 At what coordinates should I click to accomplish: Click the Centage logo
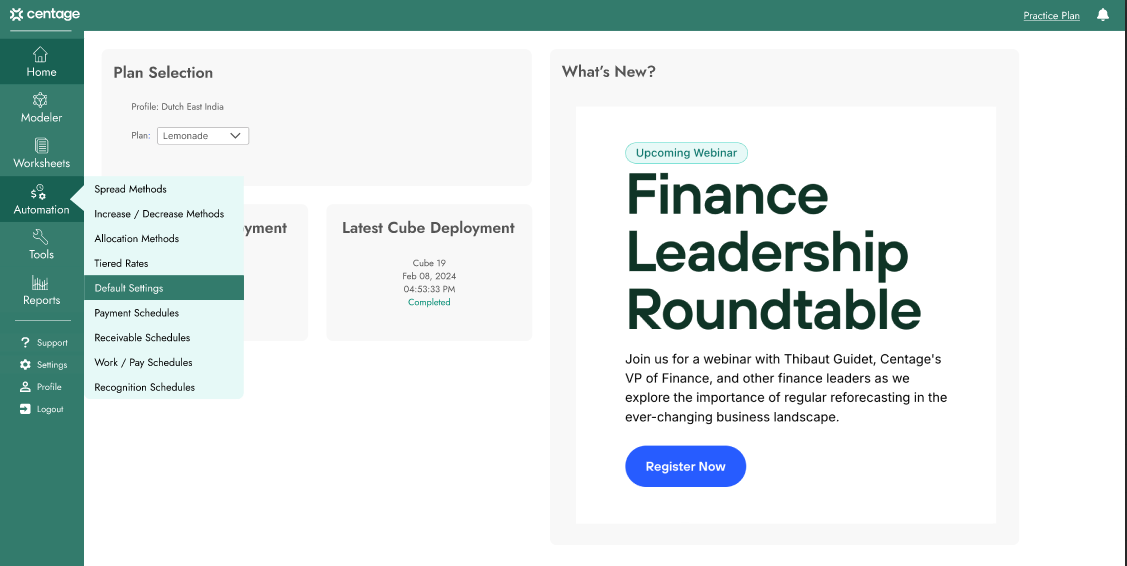[45, 14]
